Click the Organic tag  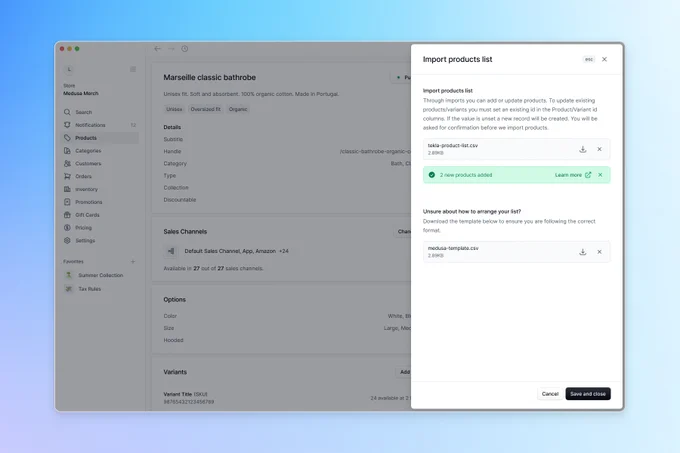pyautogui.click(x=238, y=109)
